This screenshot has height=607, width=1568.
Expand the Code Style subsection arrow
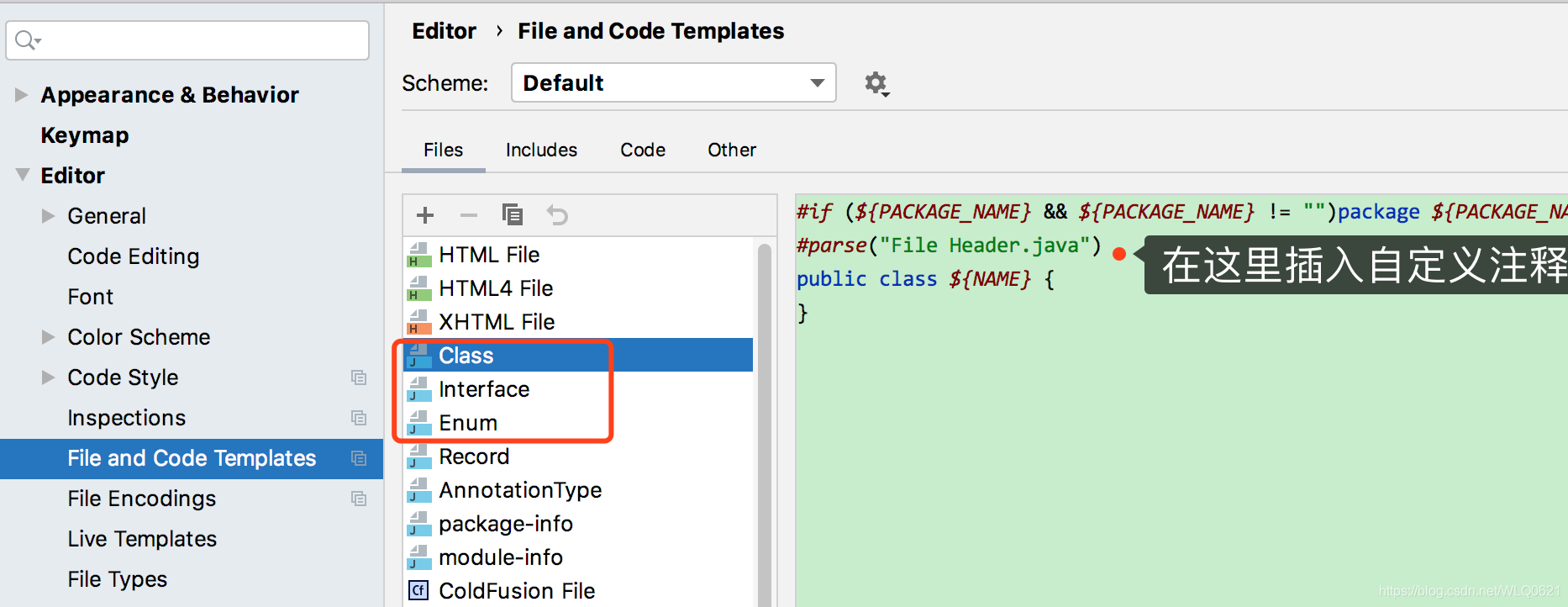pyautogui.click(x=48, y=377)
